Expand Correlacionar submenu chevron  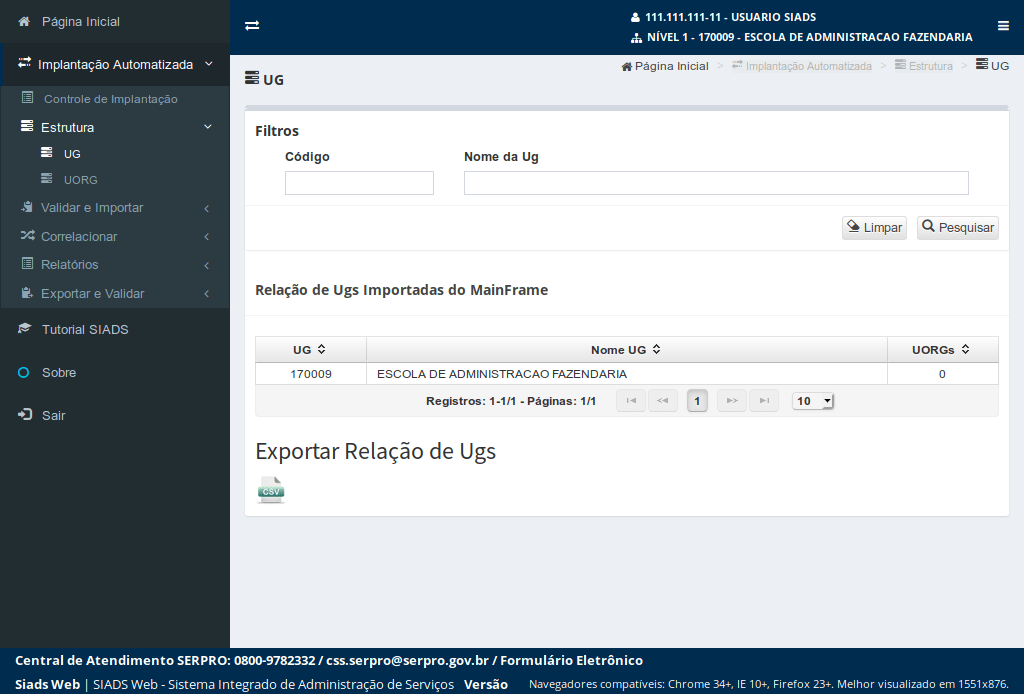coord(206,236)
